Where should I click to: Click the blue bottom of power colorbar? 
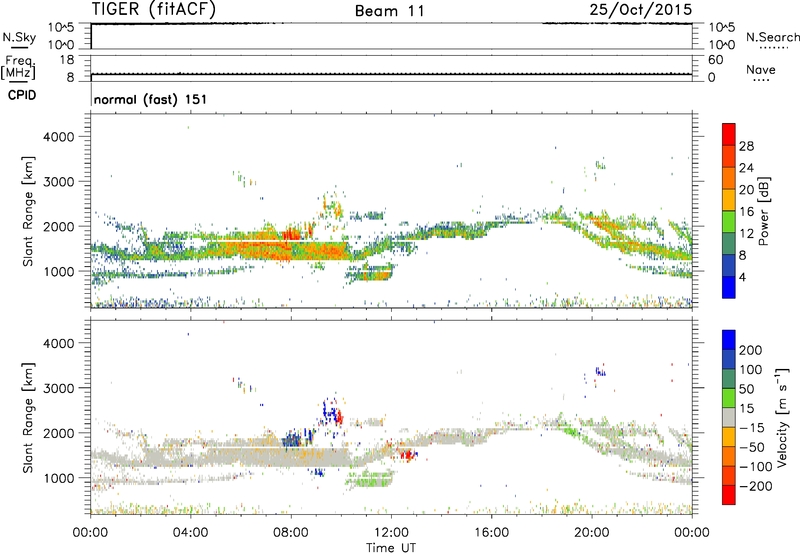(729, 287)
